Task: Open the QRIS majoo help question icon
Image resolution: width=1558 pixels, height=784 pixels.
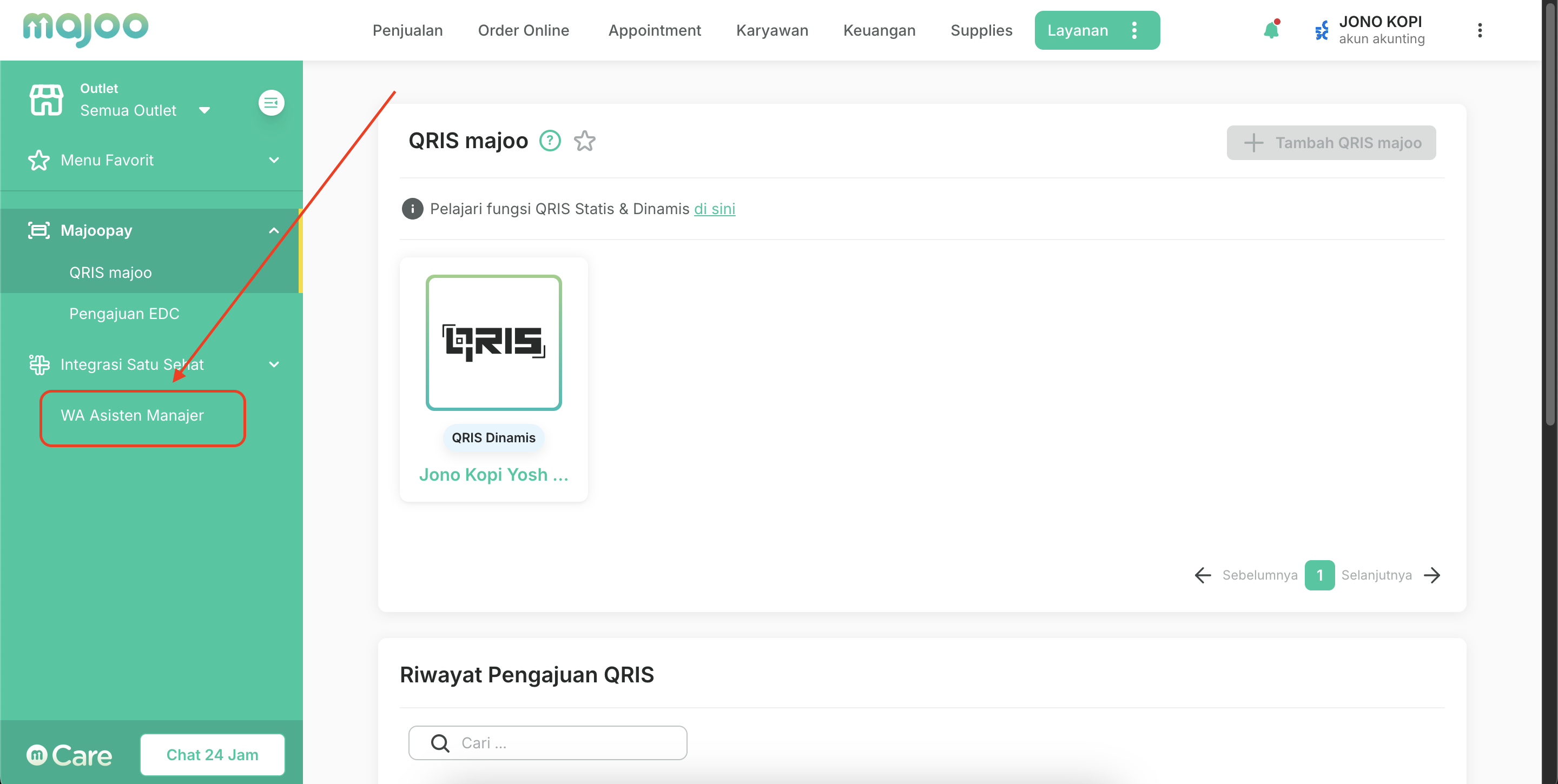Action: click(x=550, y=141)
